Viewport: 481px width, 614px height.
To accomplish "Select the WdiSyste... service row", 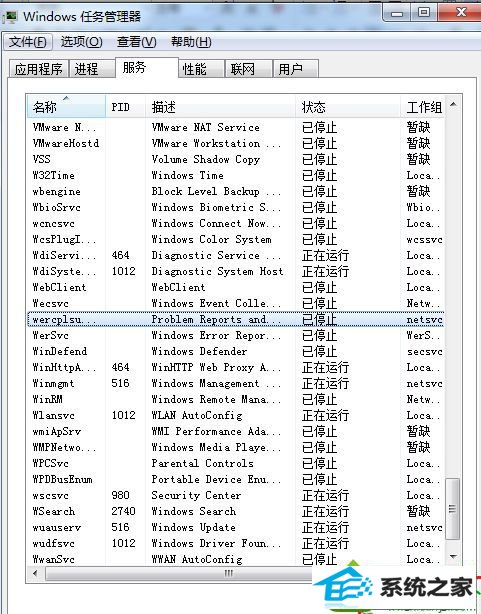I will coord(236,271).
